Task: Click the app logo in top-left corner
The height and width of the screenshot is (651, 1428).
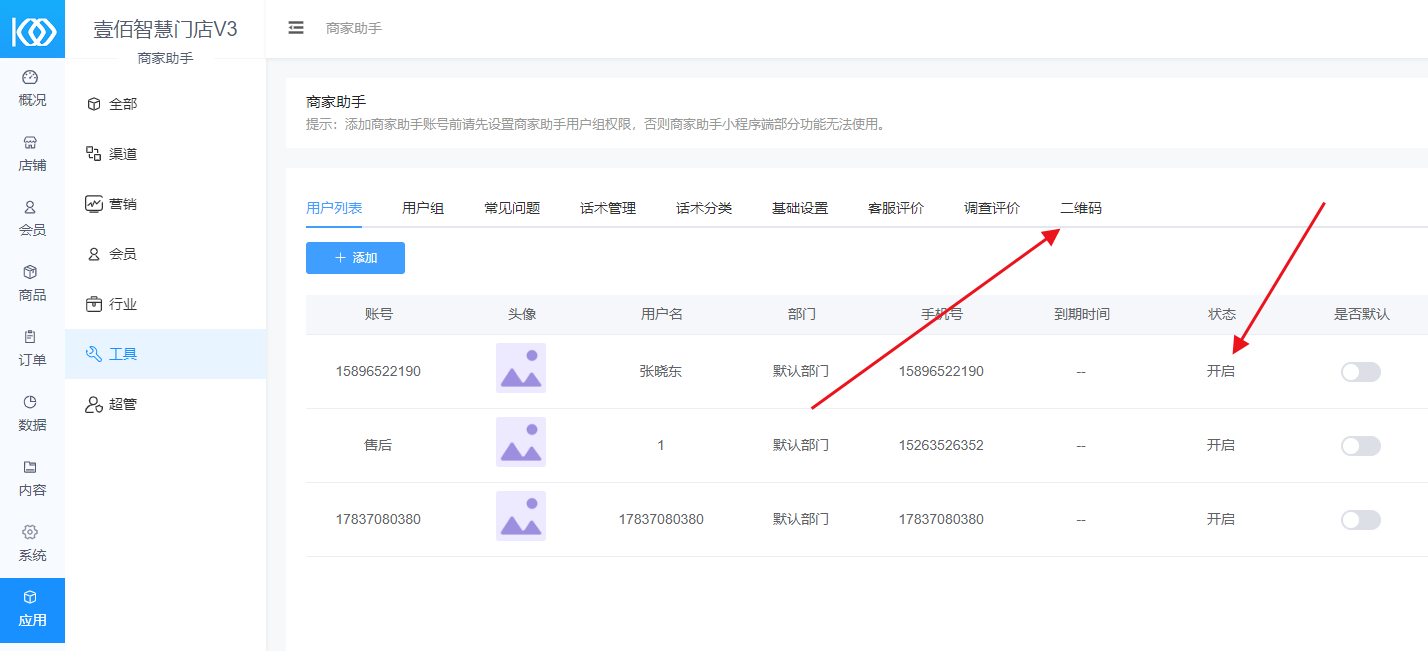Action: point(32,31)
